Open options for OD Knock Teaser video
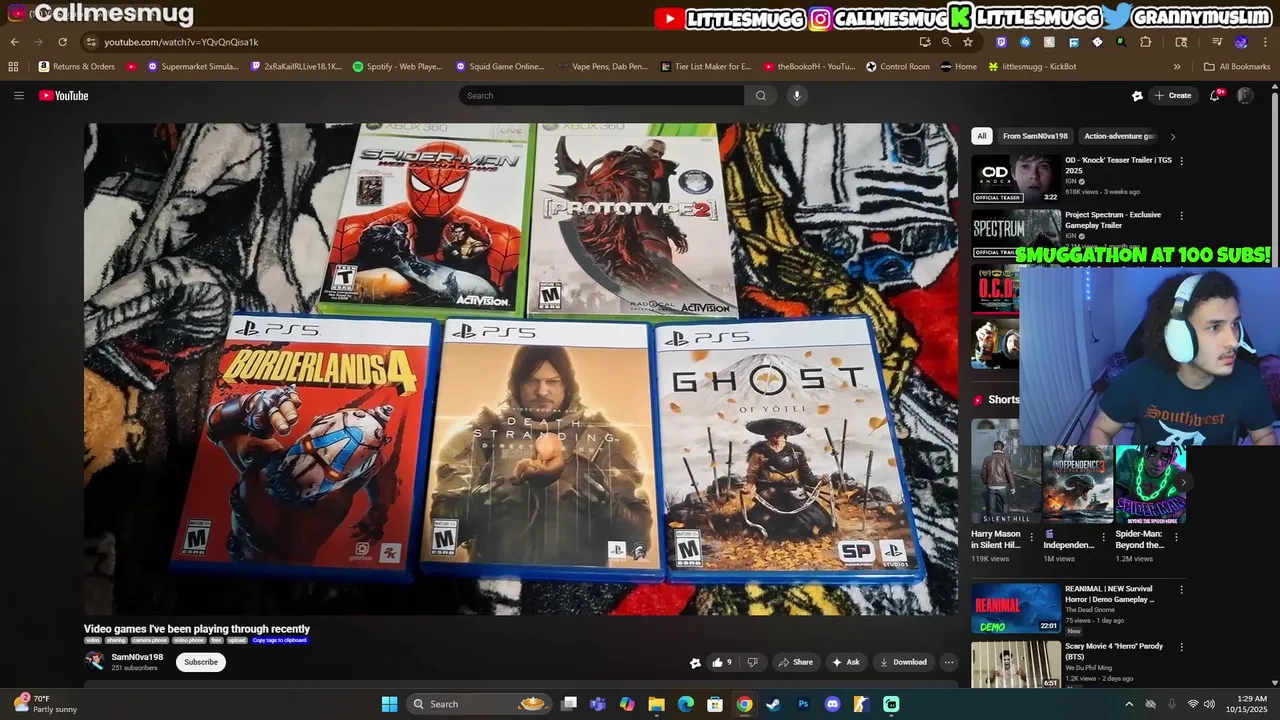Viewport: 1280px width, 720px height. click(1181, 161)
